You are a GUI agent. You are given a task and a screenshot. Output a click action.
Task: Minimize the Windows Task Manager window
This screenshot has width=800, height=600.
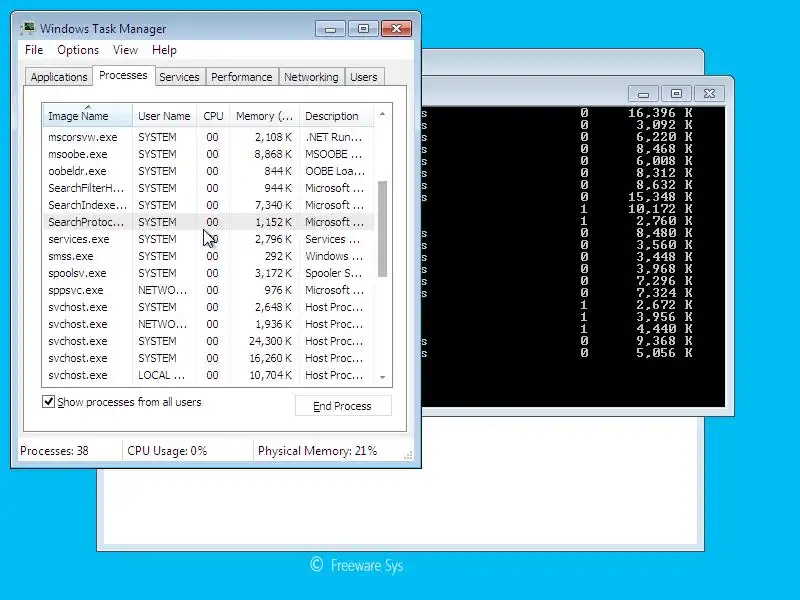tap(330, 29)
